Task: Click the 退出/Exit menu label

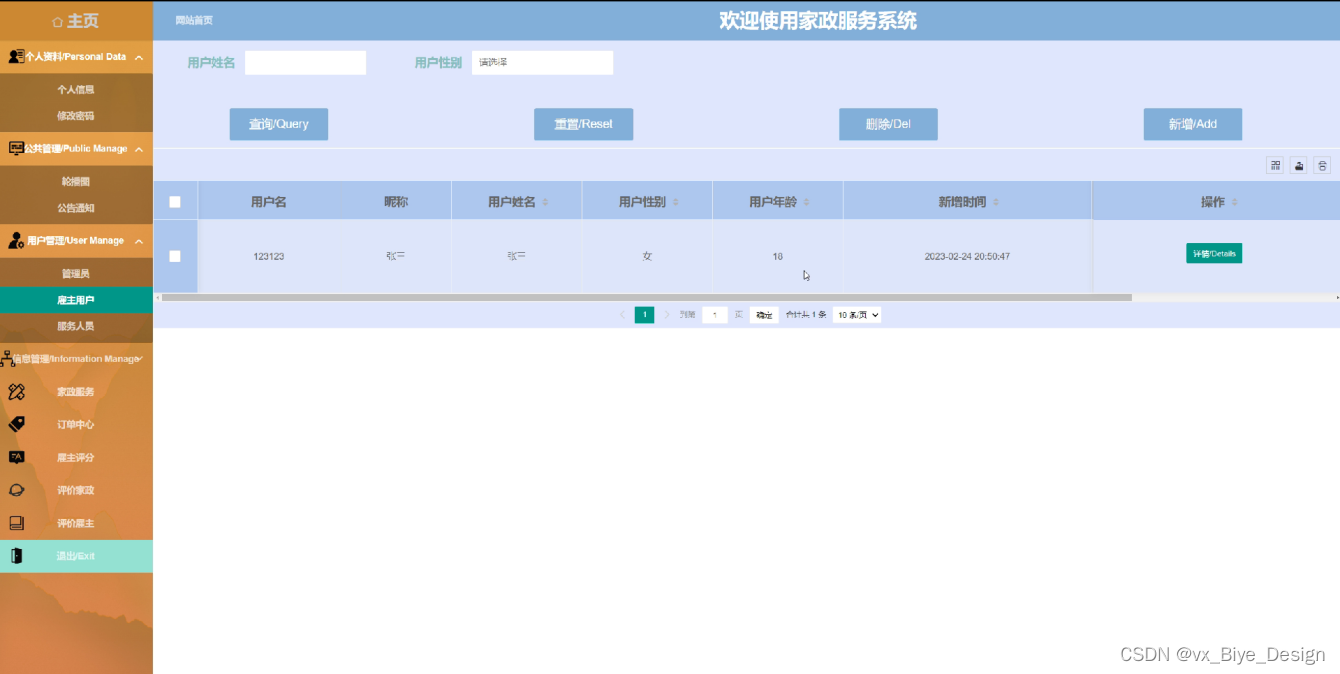Action: pyautogui.click(x=76, y=556)
